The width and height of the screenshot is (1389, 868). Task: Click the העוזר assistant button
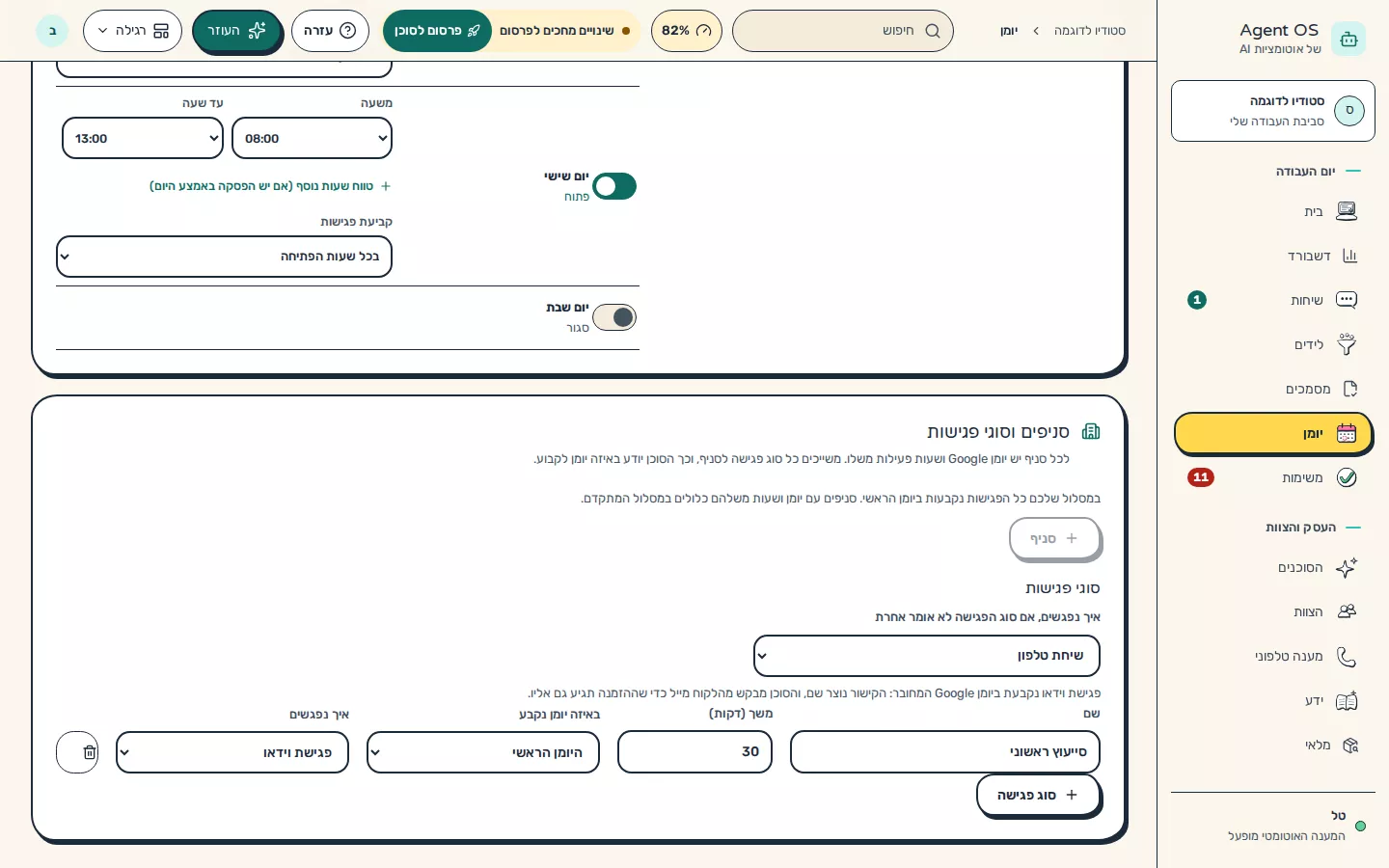(236, 31)
